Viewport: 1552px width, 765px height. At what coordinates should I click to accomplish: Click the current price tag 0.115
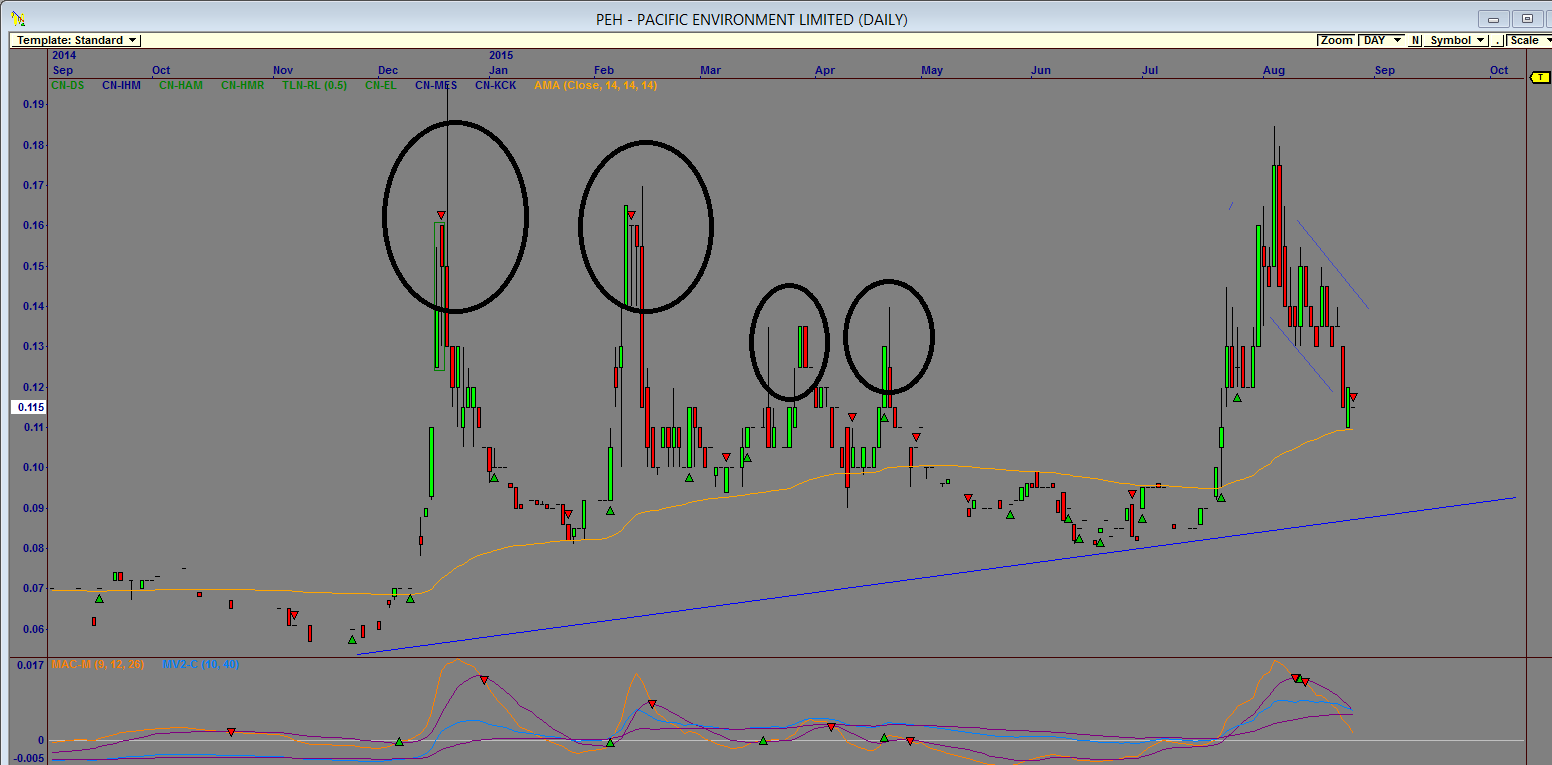(27, 407)
